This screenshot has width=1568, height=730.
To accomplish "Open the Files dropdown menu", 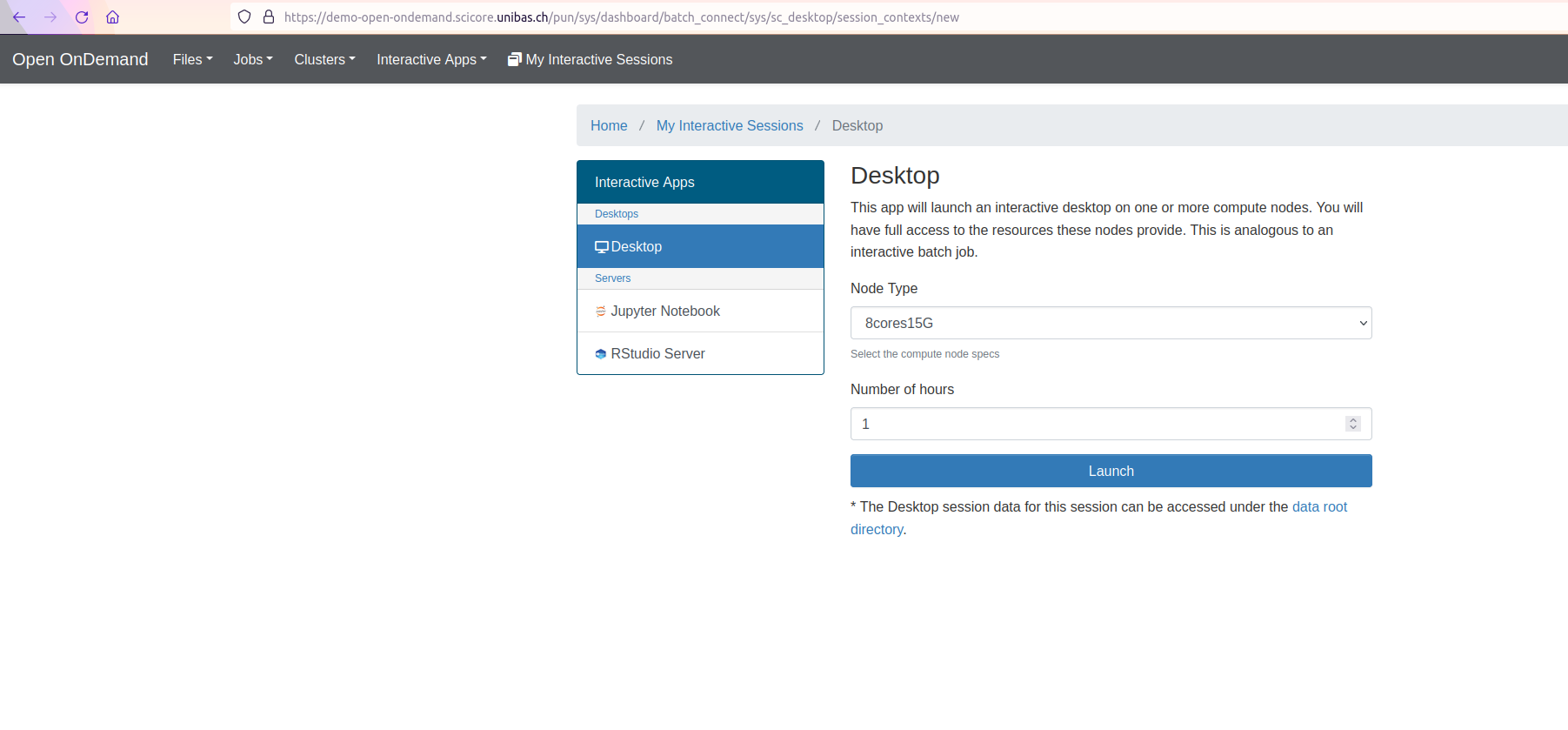I will point(192,60).
